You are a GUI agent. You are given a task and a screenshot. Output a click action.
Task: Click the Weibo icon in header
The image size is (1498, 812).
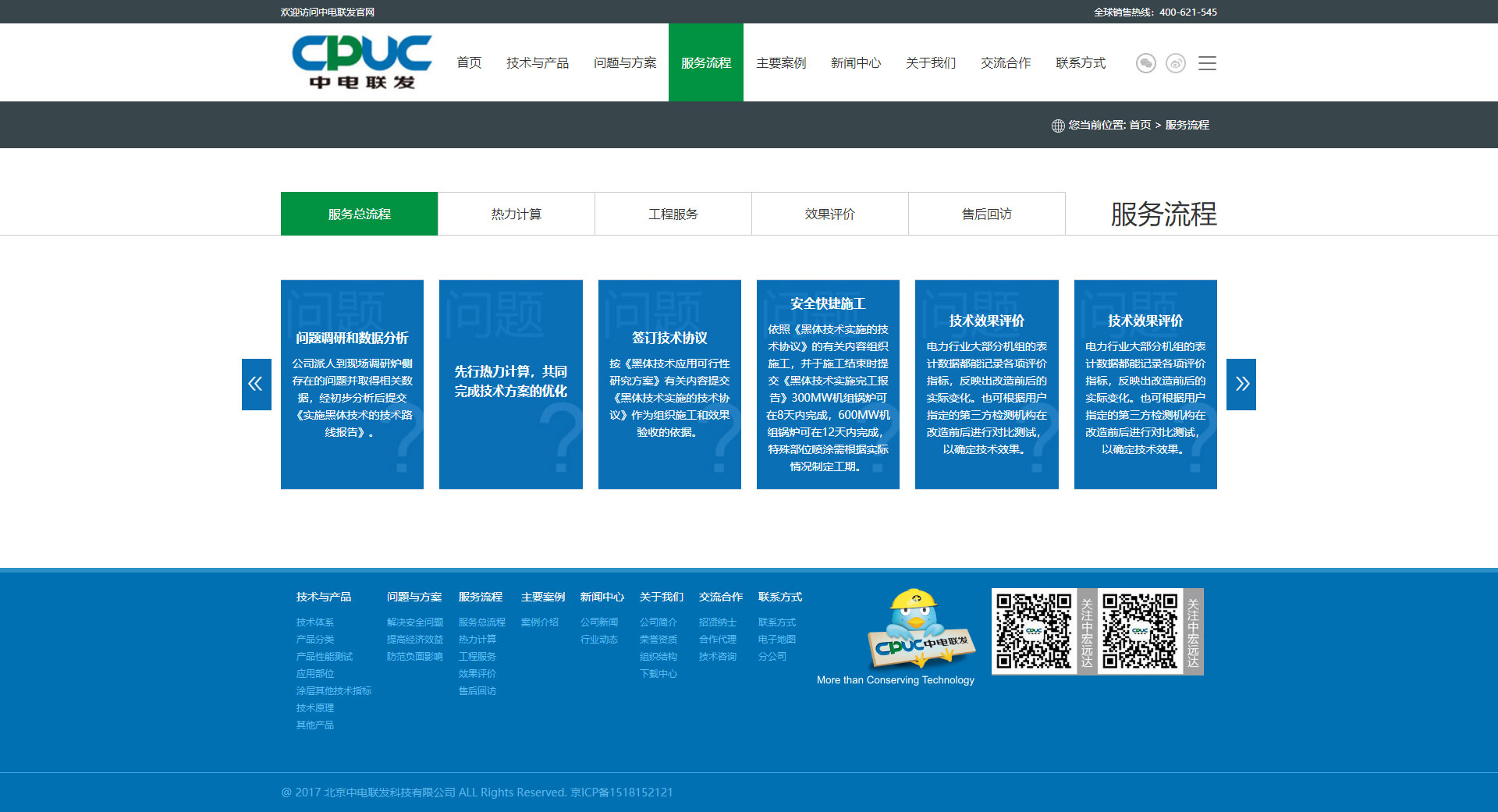tap(1176, 63)
